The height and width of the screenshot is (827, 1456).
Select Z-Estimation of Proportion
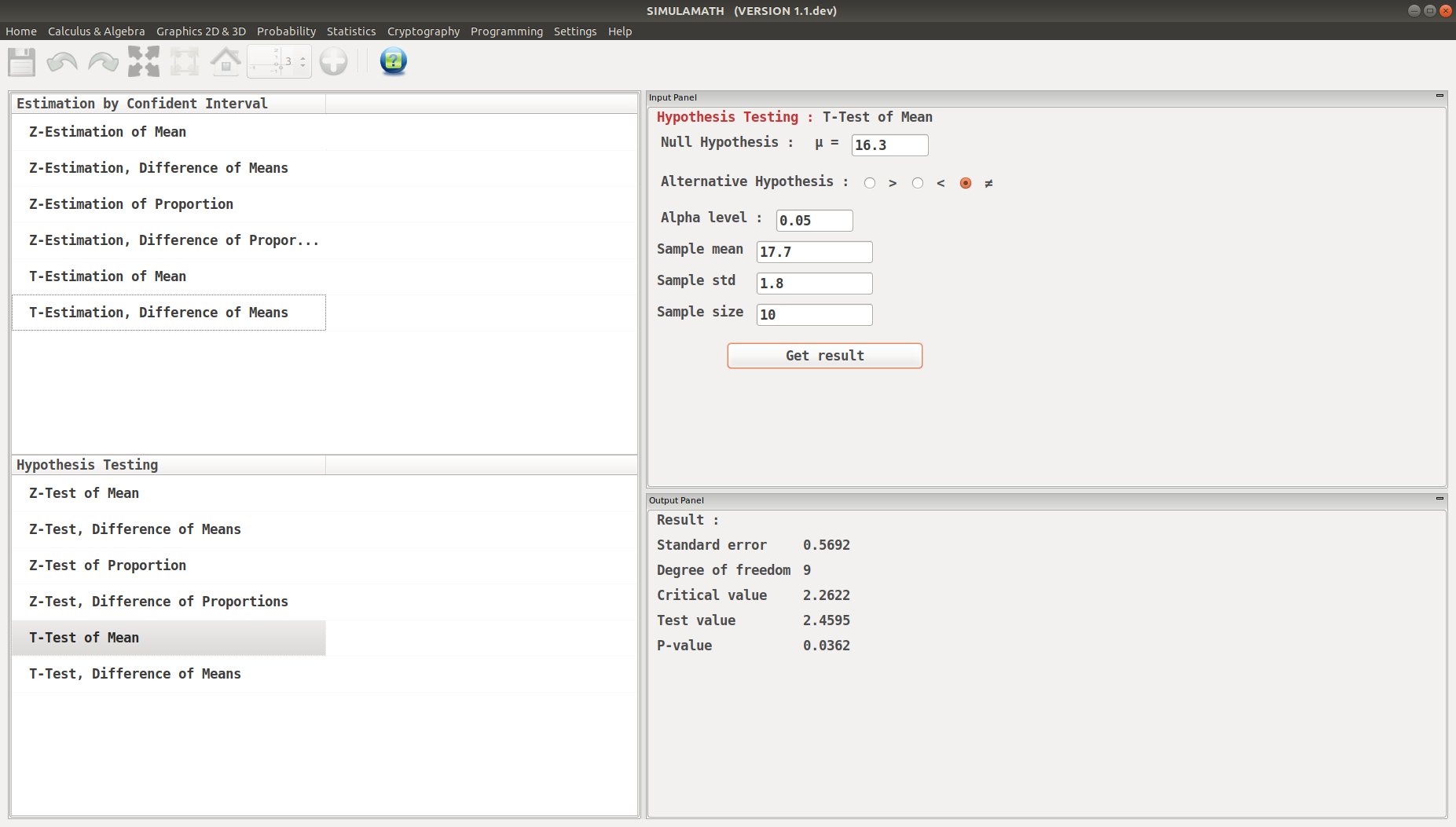point(169,204)
